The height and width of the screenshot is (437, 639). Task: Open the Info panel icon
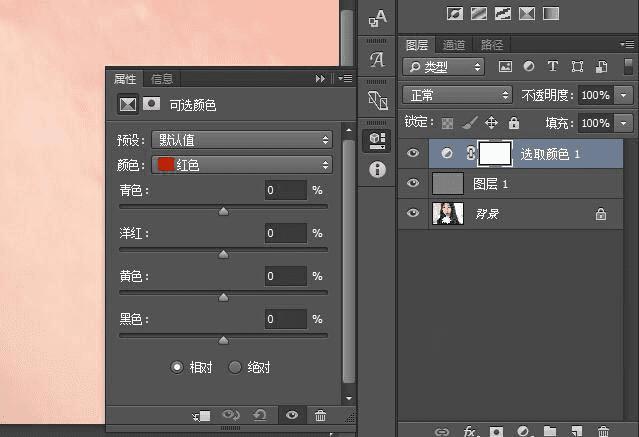pos(377,169)
